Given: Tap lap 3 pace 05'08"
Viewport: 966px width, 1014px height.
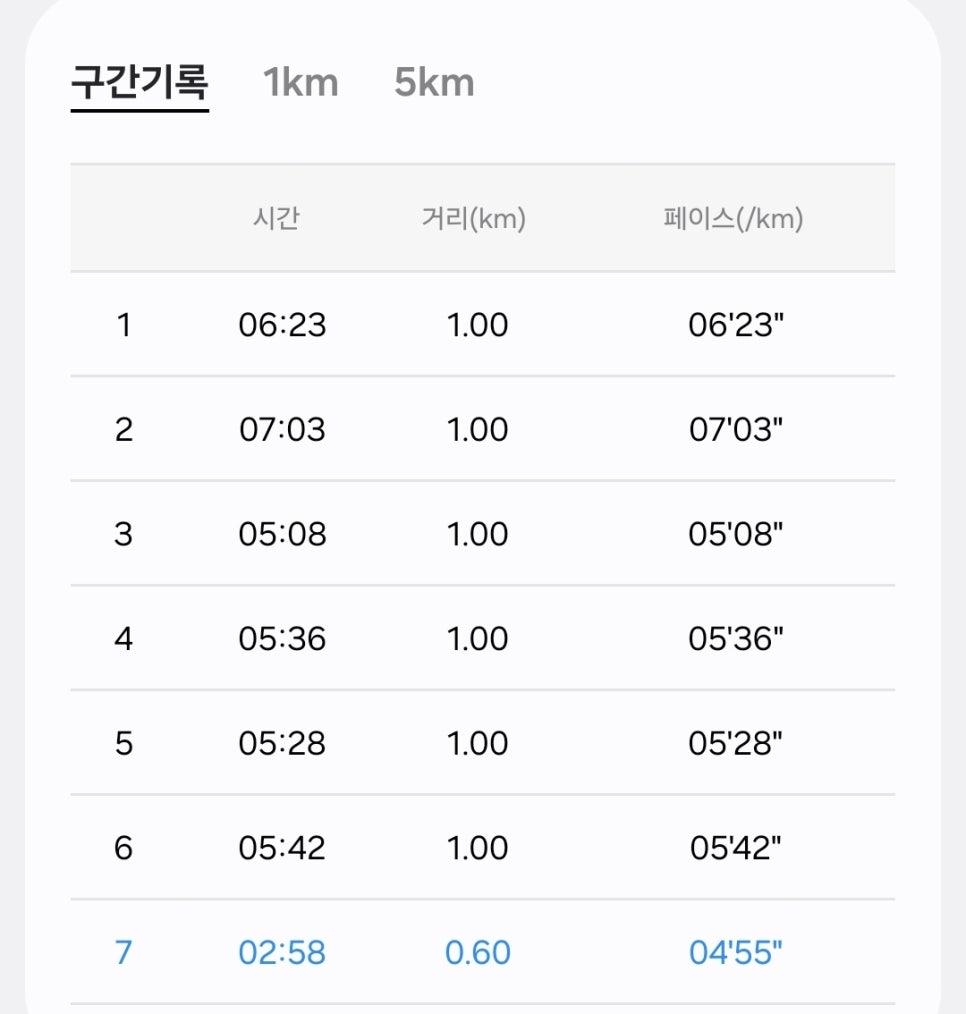Looking at the screenshot, I should point(736,534).
